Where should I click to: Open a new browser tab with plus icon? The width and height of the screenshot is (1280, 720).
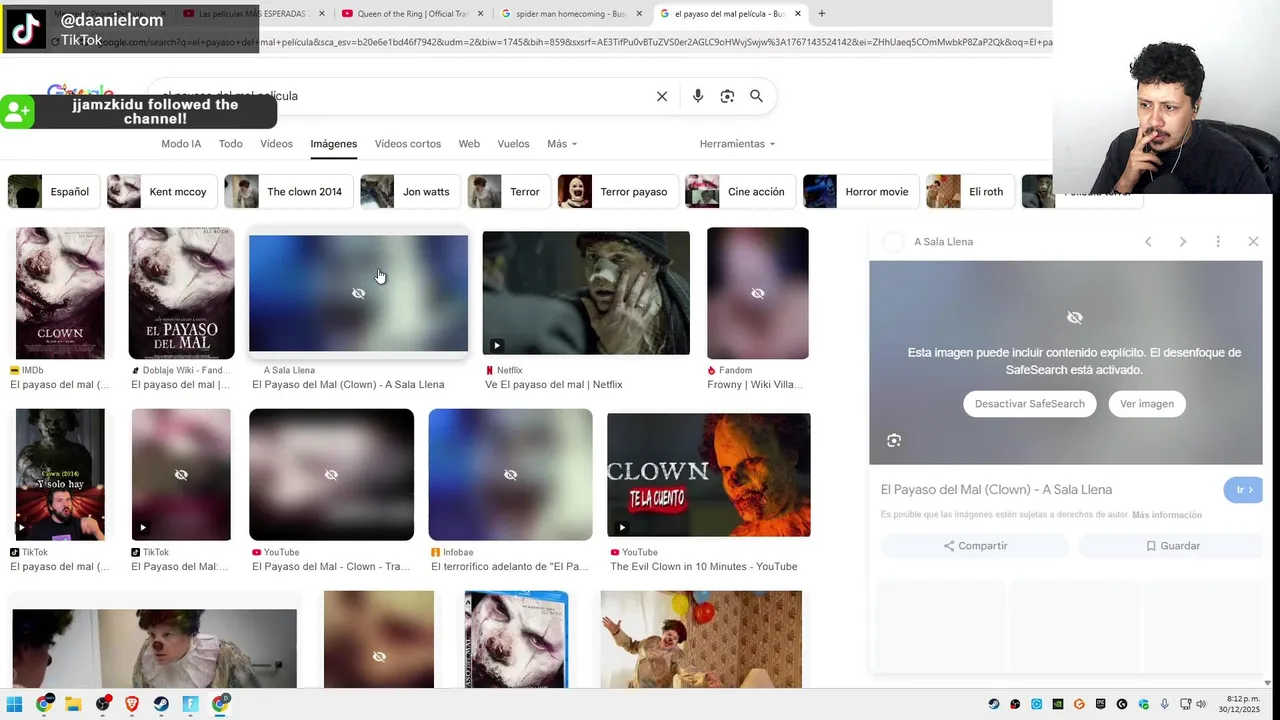822,14
